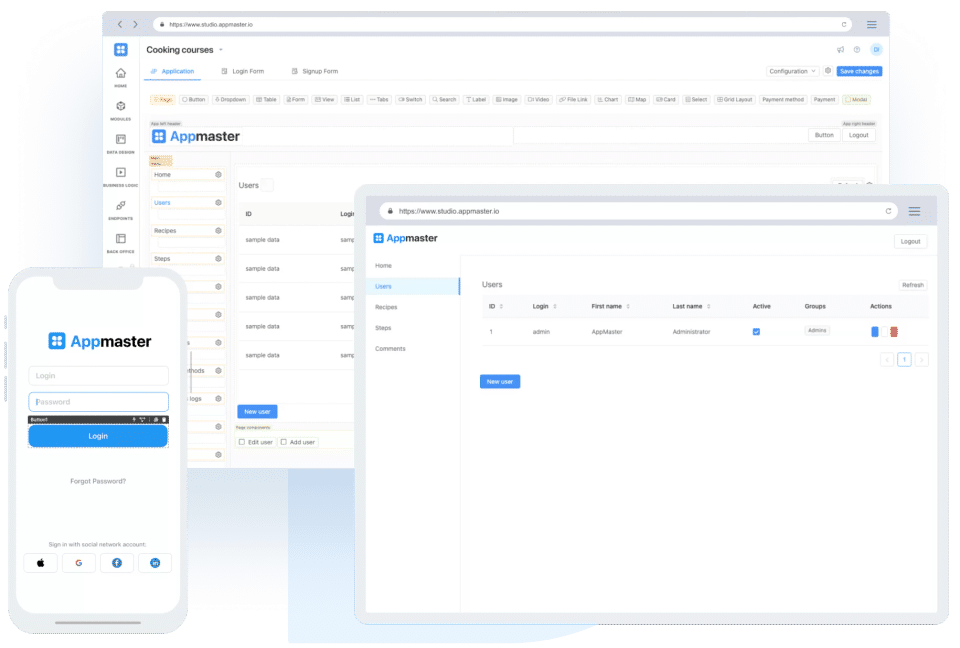
Task: Open settings gear next to Configuration
Action: [828, 71]
